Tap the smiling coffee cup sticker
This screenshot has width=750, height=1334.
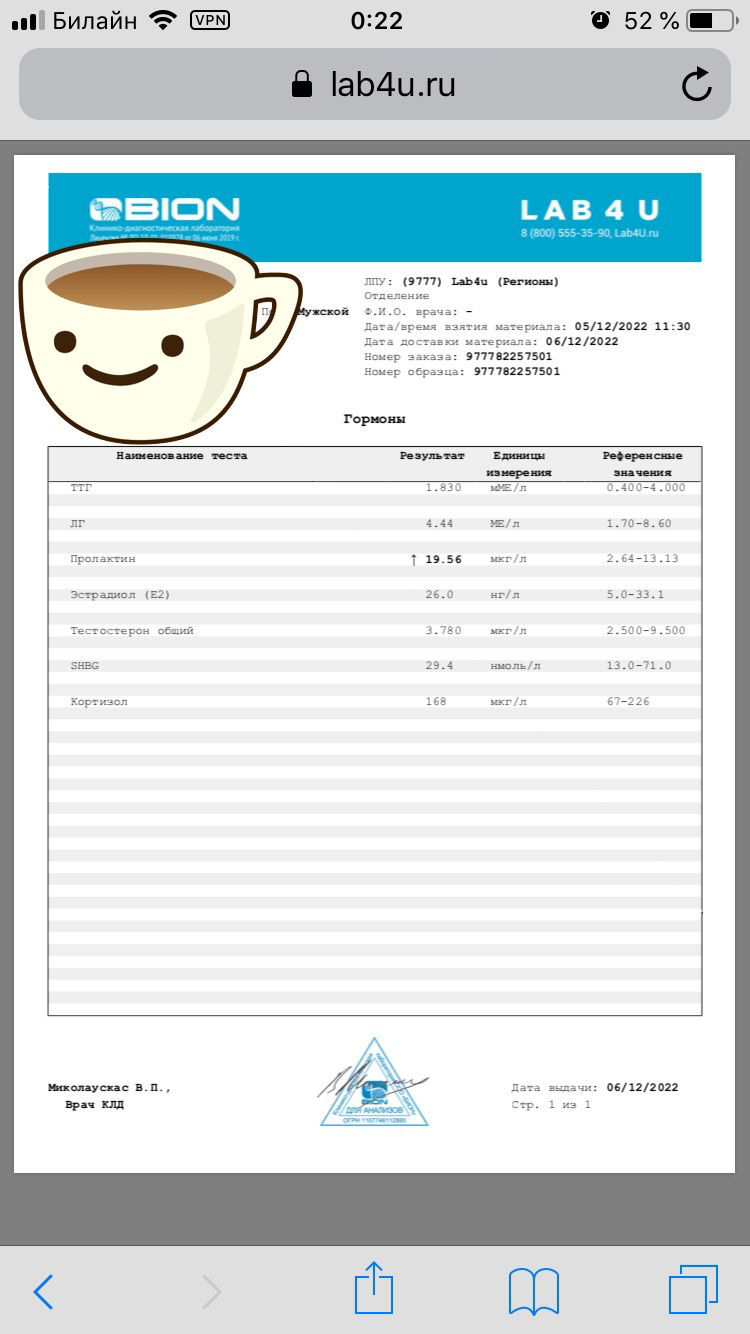pos(150,340)
